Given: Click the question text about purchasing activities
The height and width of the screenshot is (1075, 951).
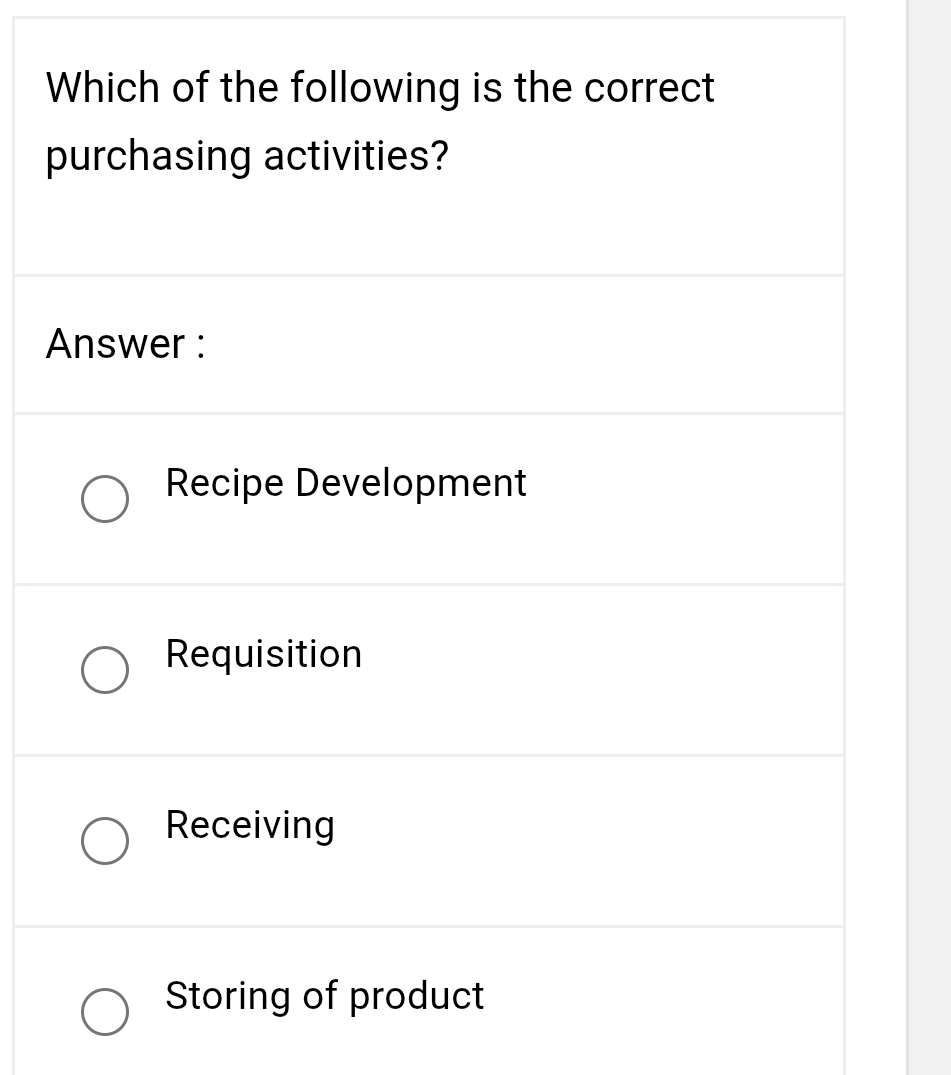Looking at the screenshot, I should [x=380, y=120].
